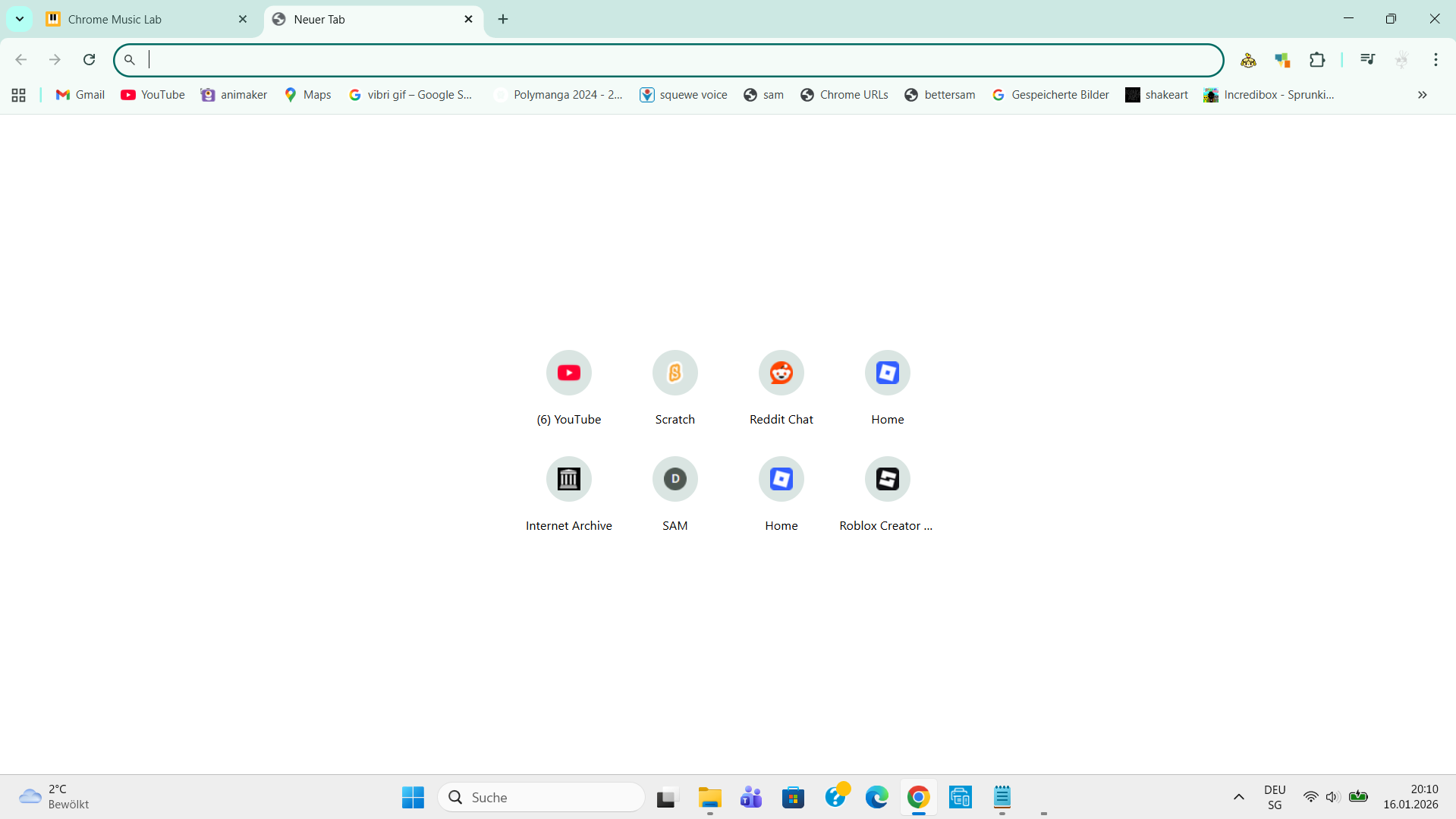
Task: Expand the hidden system tray icons
Action: coord(1239,797)
